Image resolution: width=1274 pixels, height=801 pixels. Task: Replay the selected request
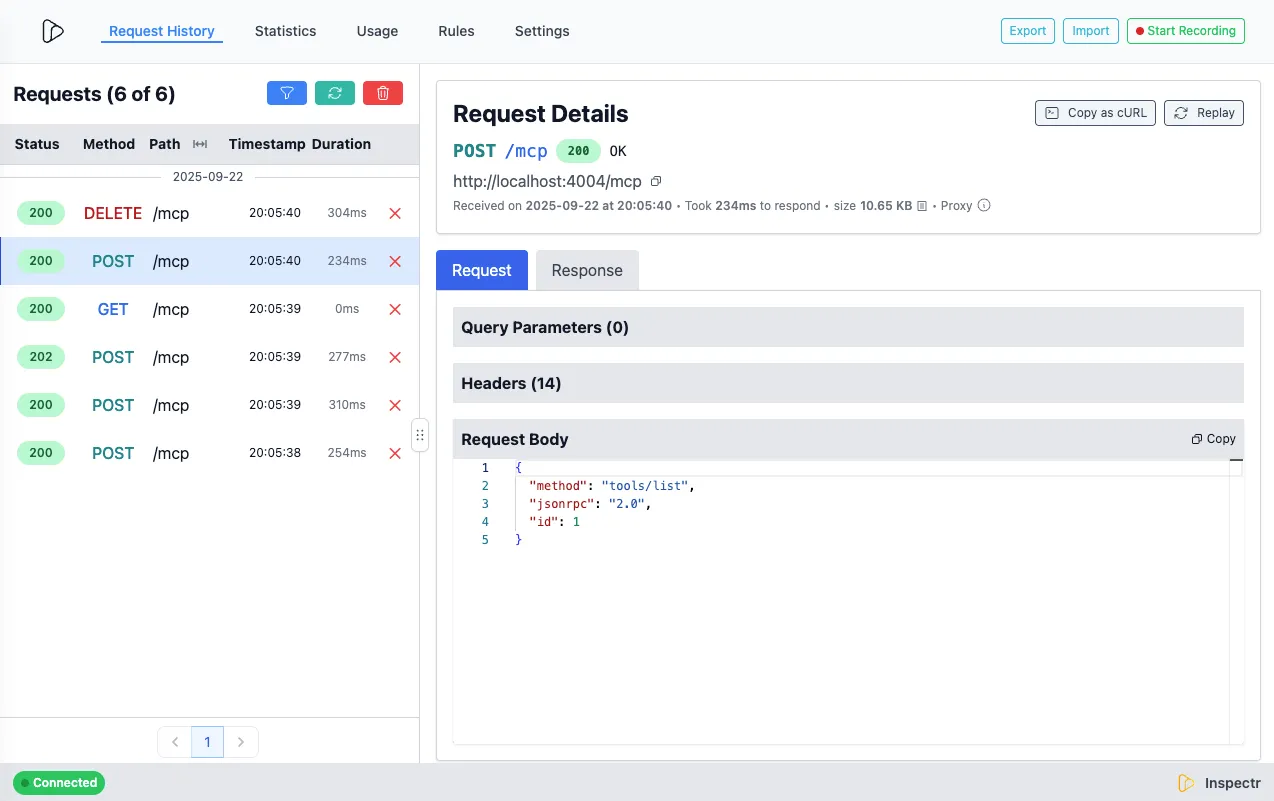click(1204, 113)
